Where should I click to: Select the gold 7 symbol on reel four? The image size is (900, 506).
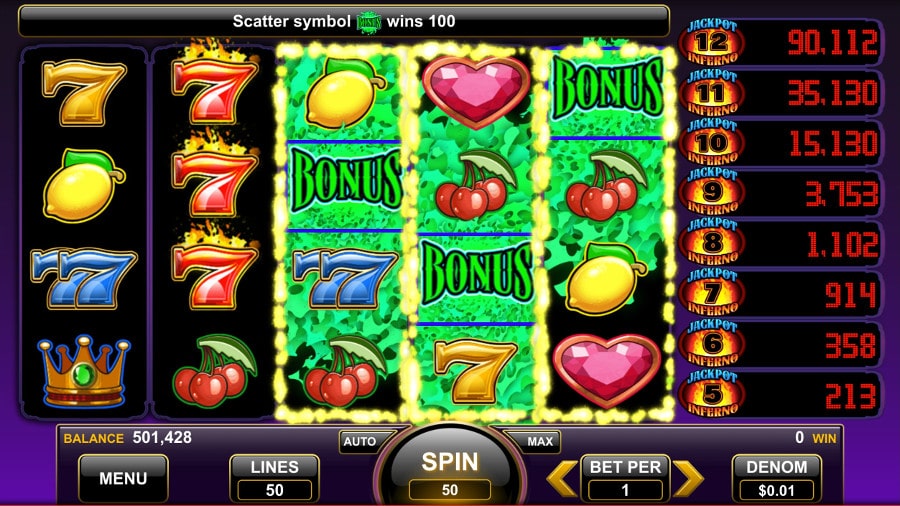point(474,372)
